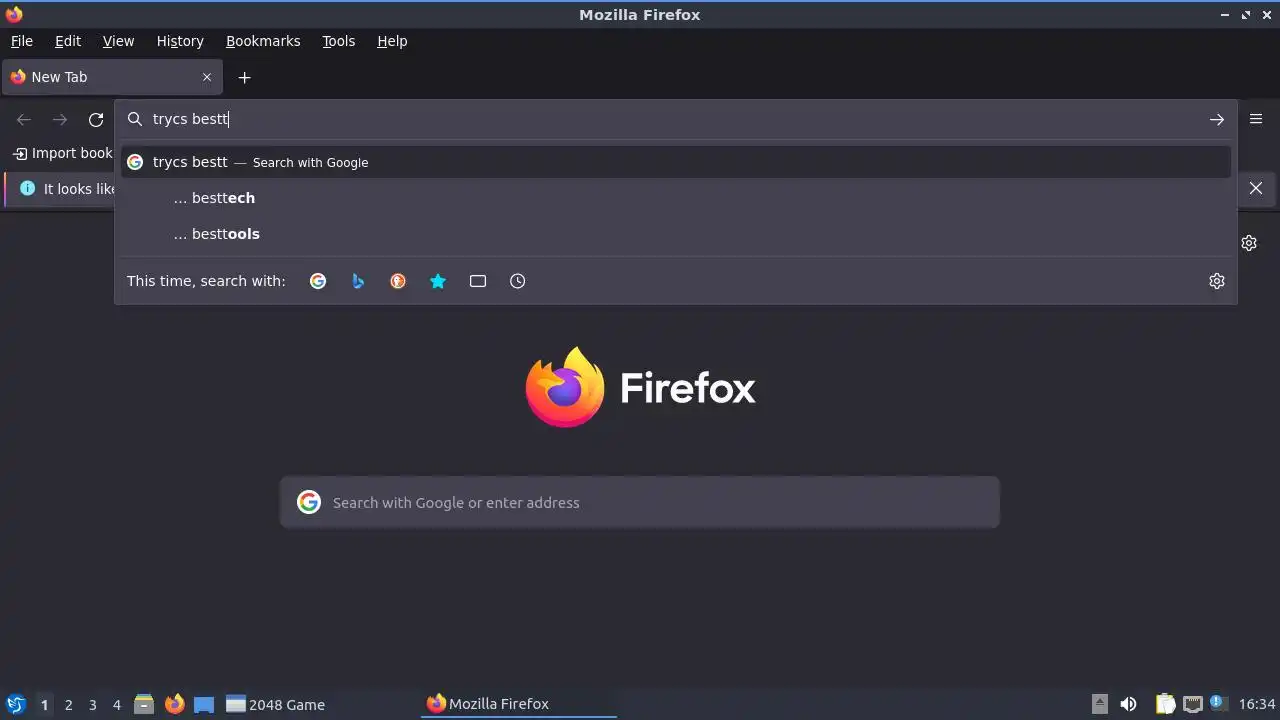Search history with the clock icon
This screenshot has width=1280, height=720.
pyautogui.click(x=518, y=281)
